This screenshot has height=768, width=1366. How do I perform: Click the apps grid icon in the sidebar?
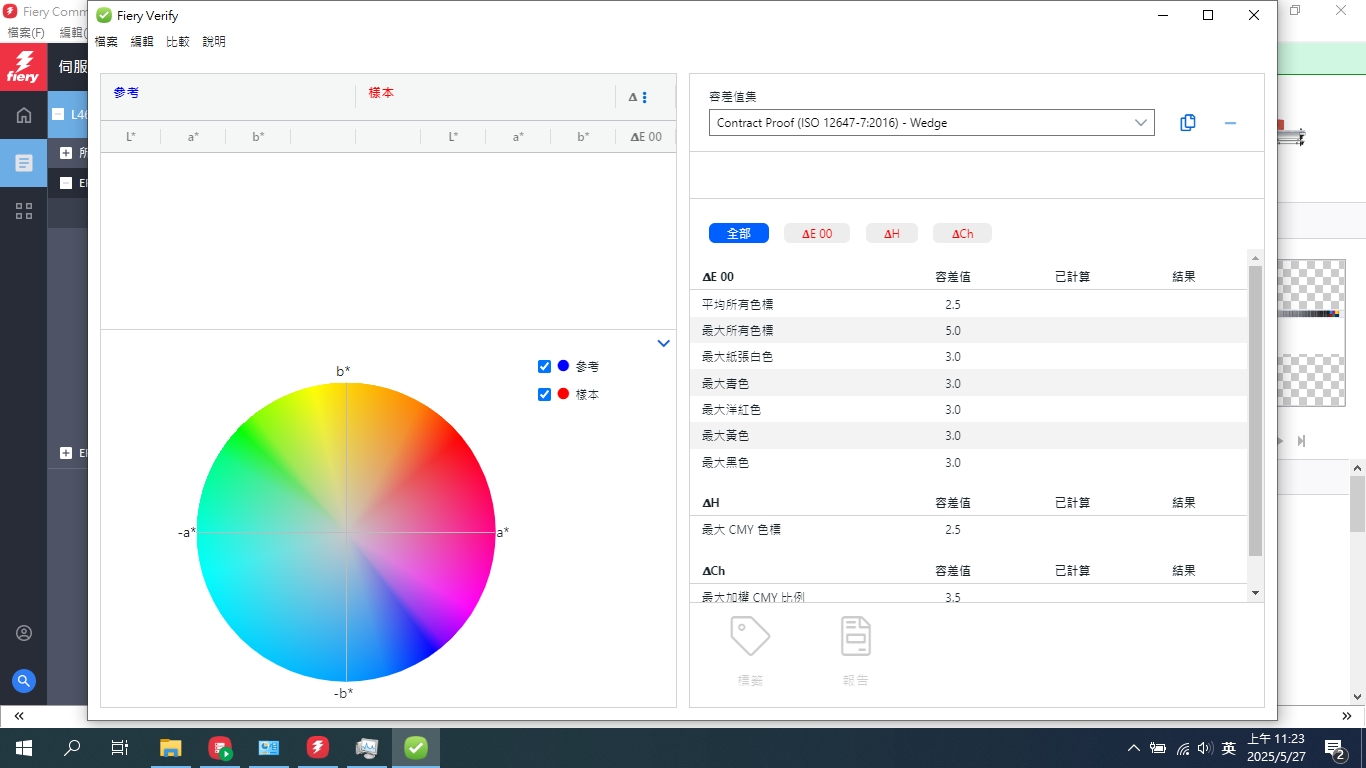pos(22,210)
